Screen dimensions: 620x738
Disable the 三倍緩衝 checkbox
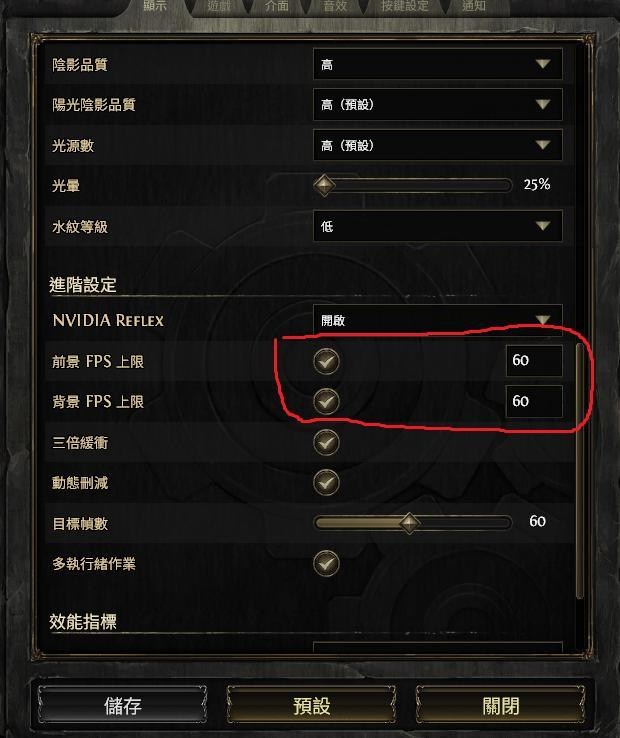326,442
